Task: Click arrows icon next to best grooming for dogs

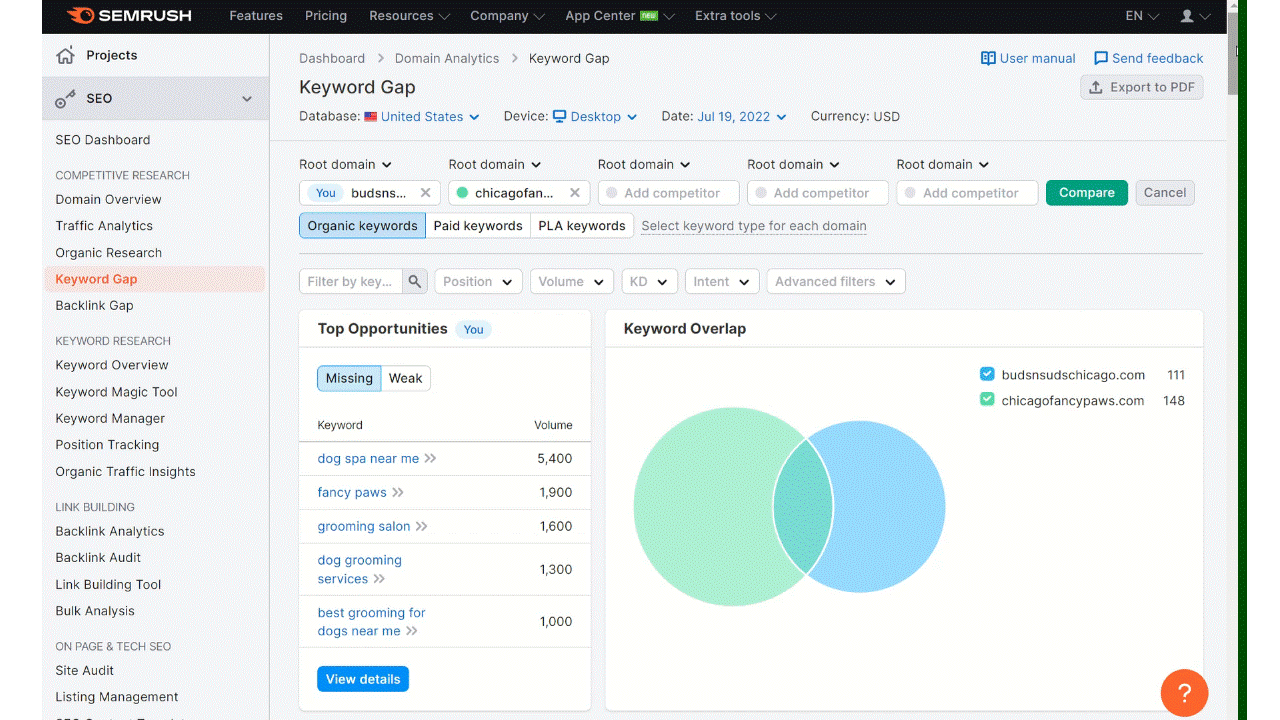Action: (412, 631)
